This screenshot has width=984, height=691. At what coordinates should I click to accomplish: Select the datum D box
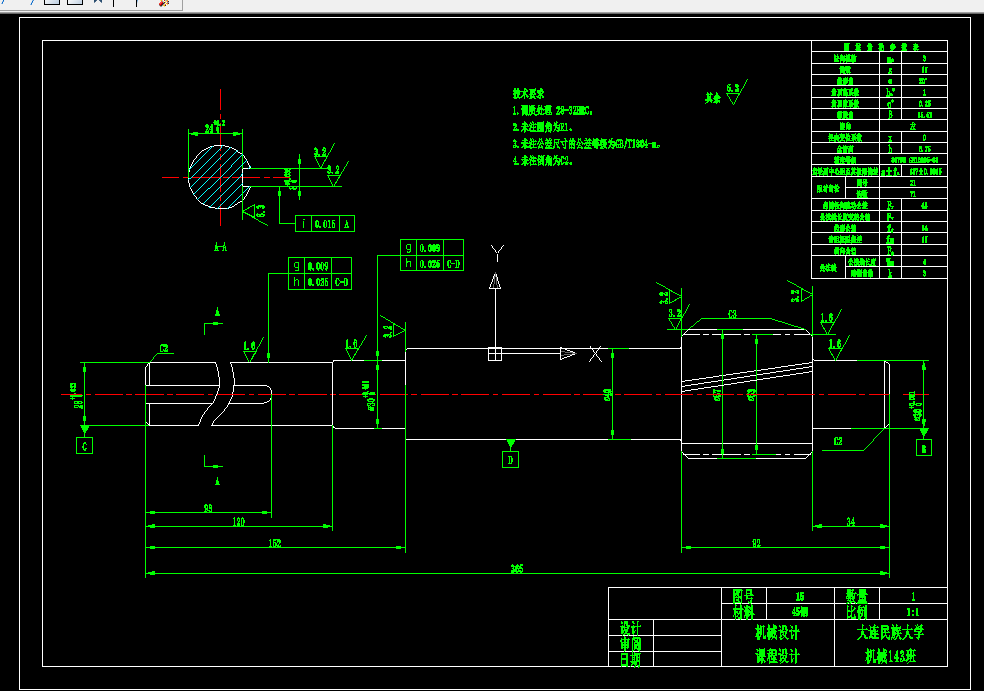[510, 460]
